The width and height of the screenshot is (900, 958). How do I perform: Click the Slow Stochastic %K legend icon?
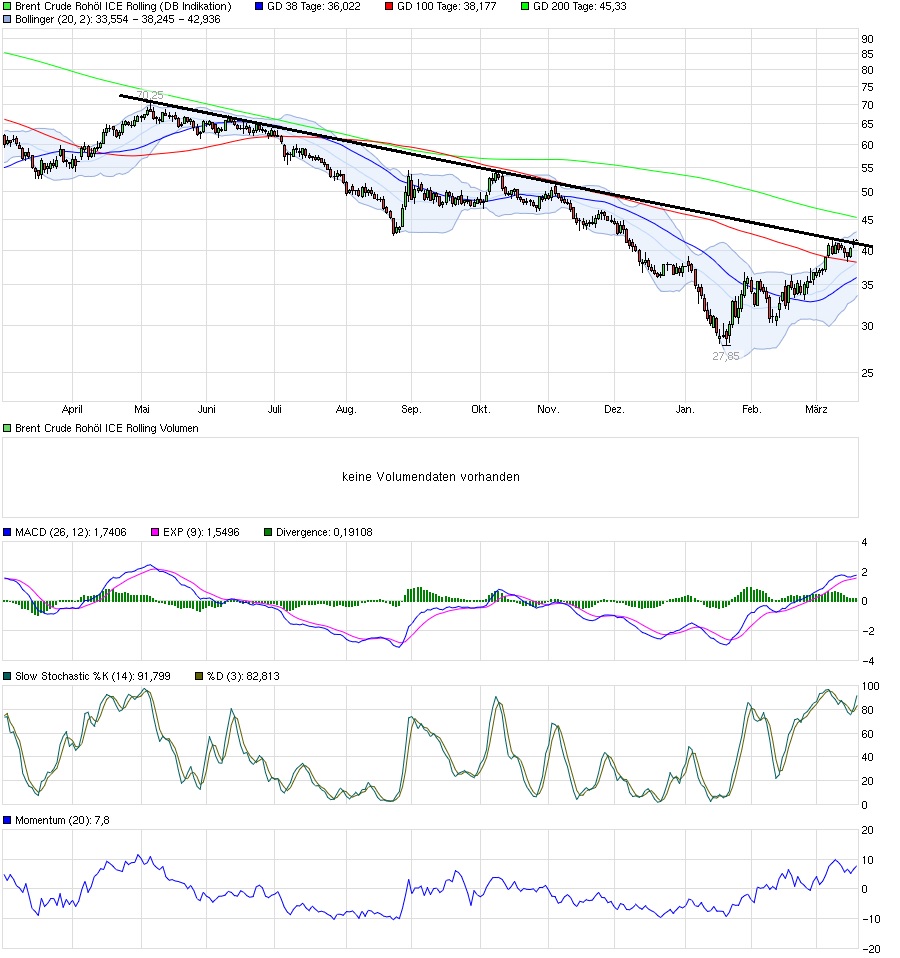(7, 675)
